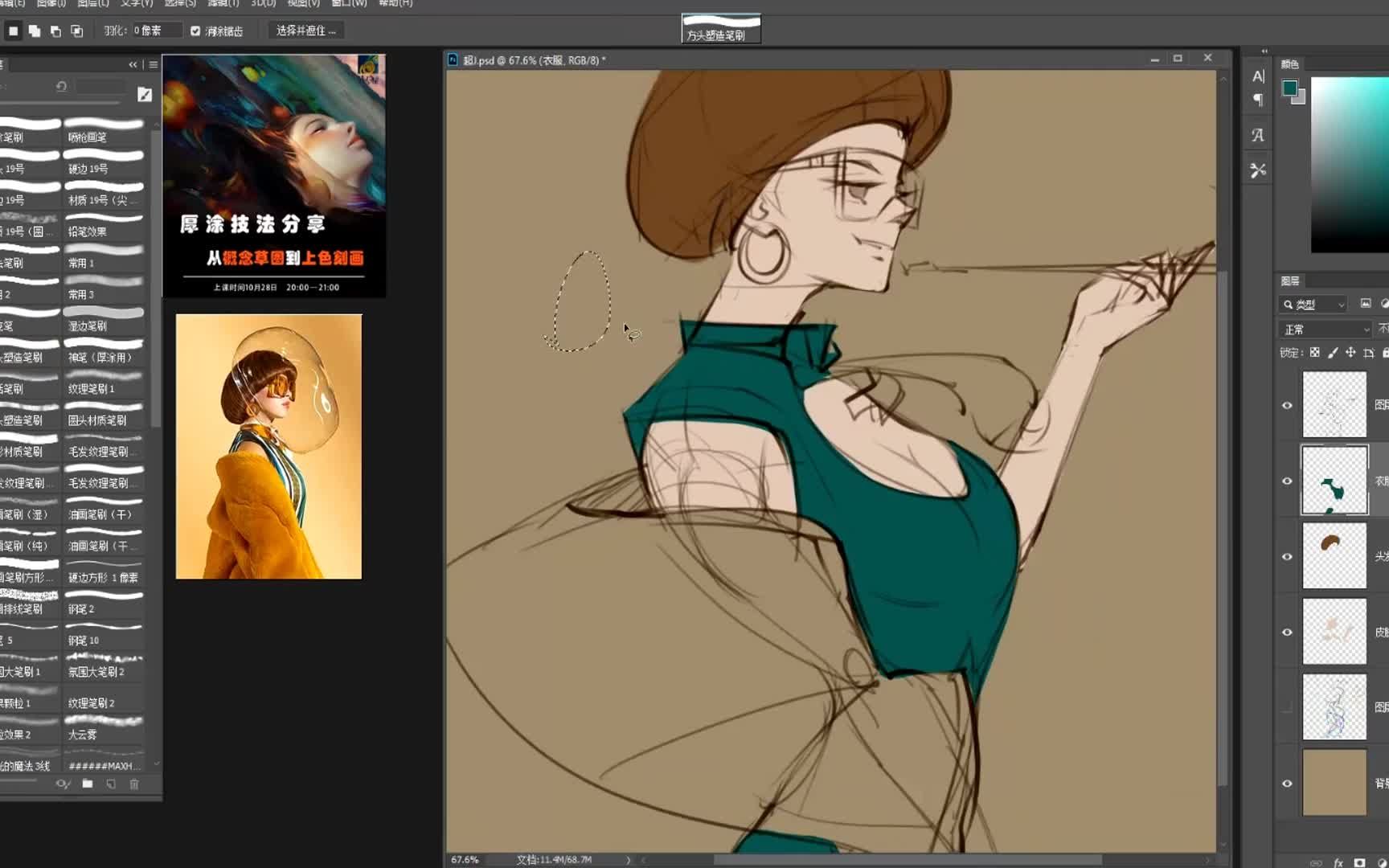Hide the skin layer
The height and width of the screenshot is (868, 1389).
(1287, 632)
